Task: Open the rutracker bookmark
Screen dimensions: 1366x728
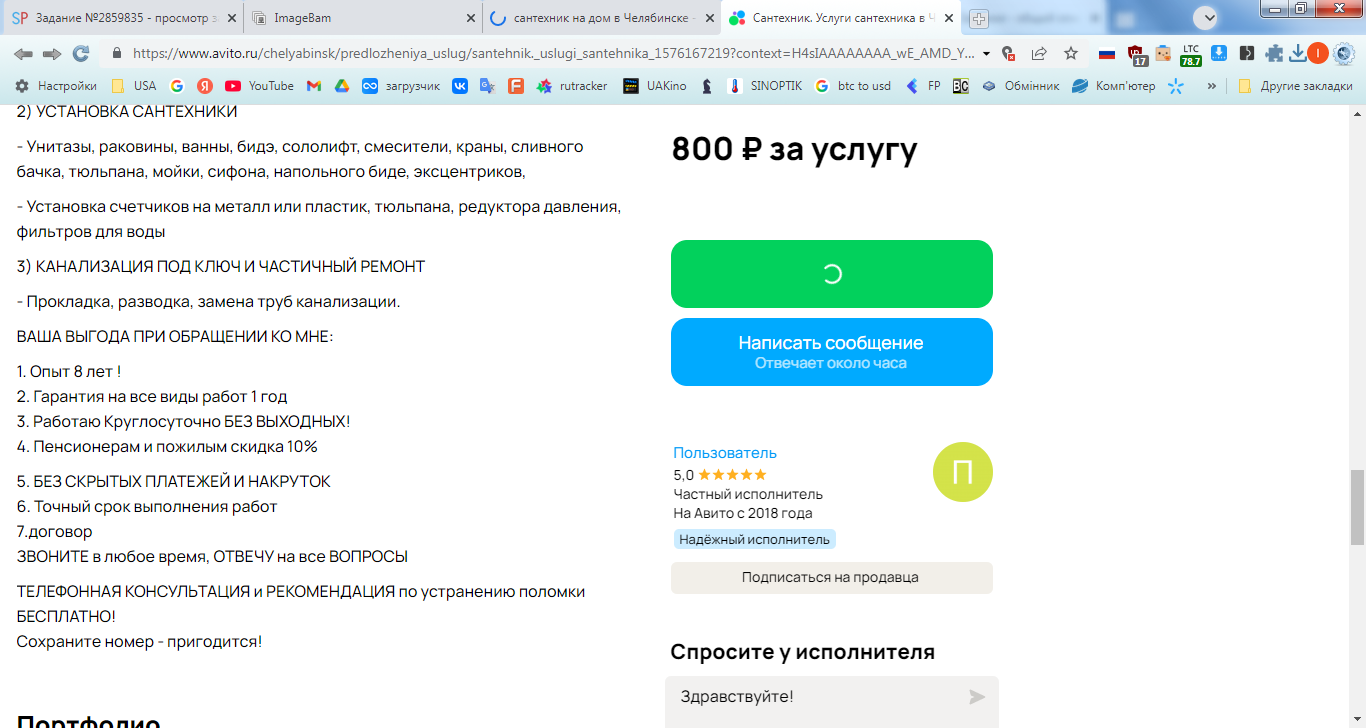Action: 571,86
